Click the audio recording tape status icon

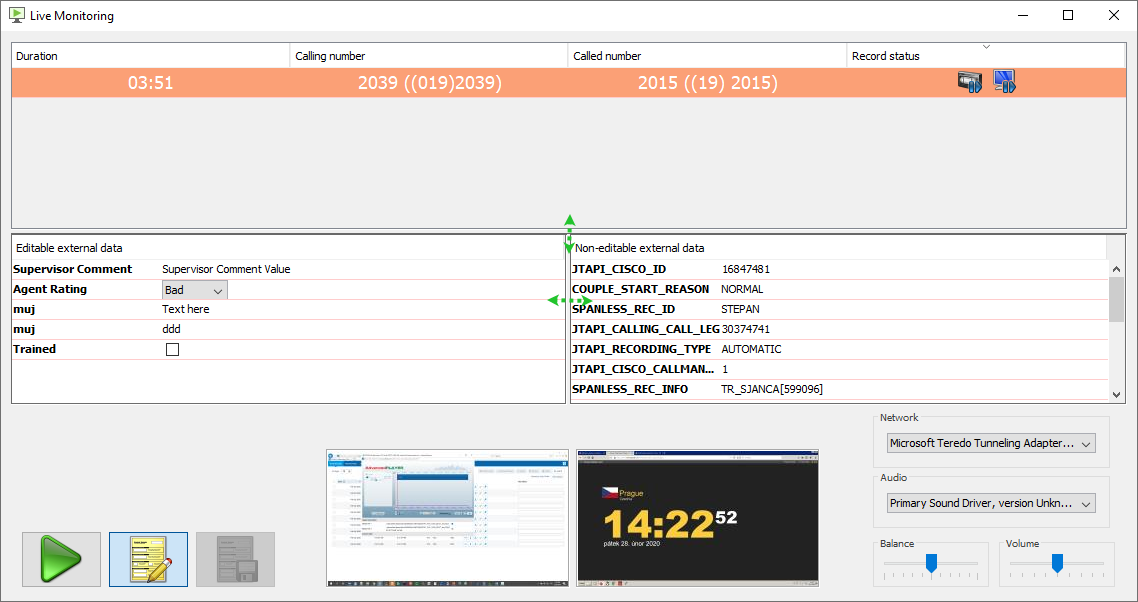[x=969, y=83]
